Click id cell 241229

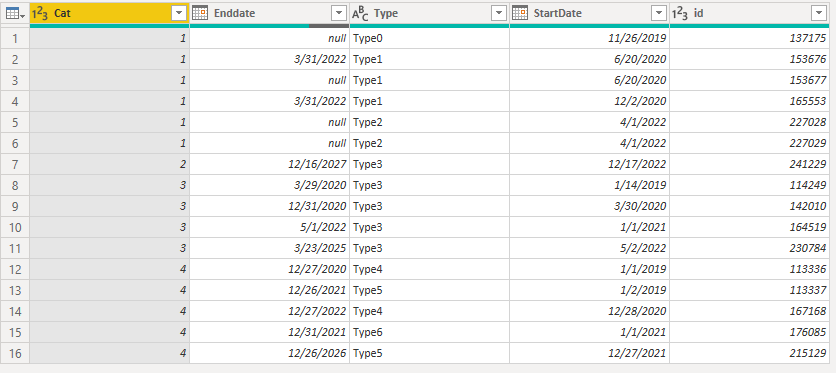[749, 164]
